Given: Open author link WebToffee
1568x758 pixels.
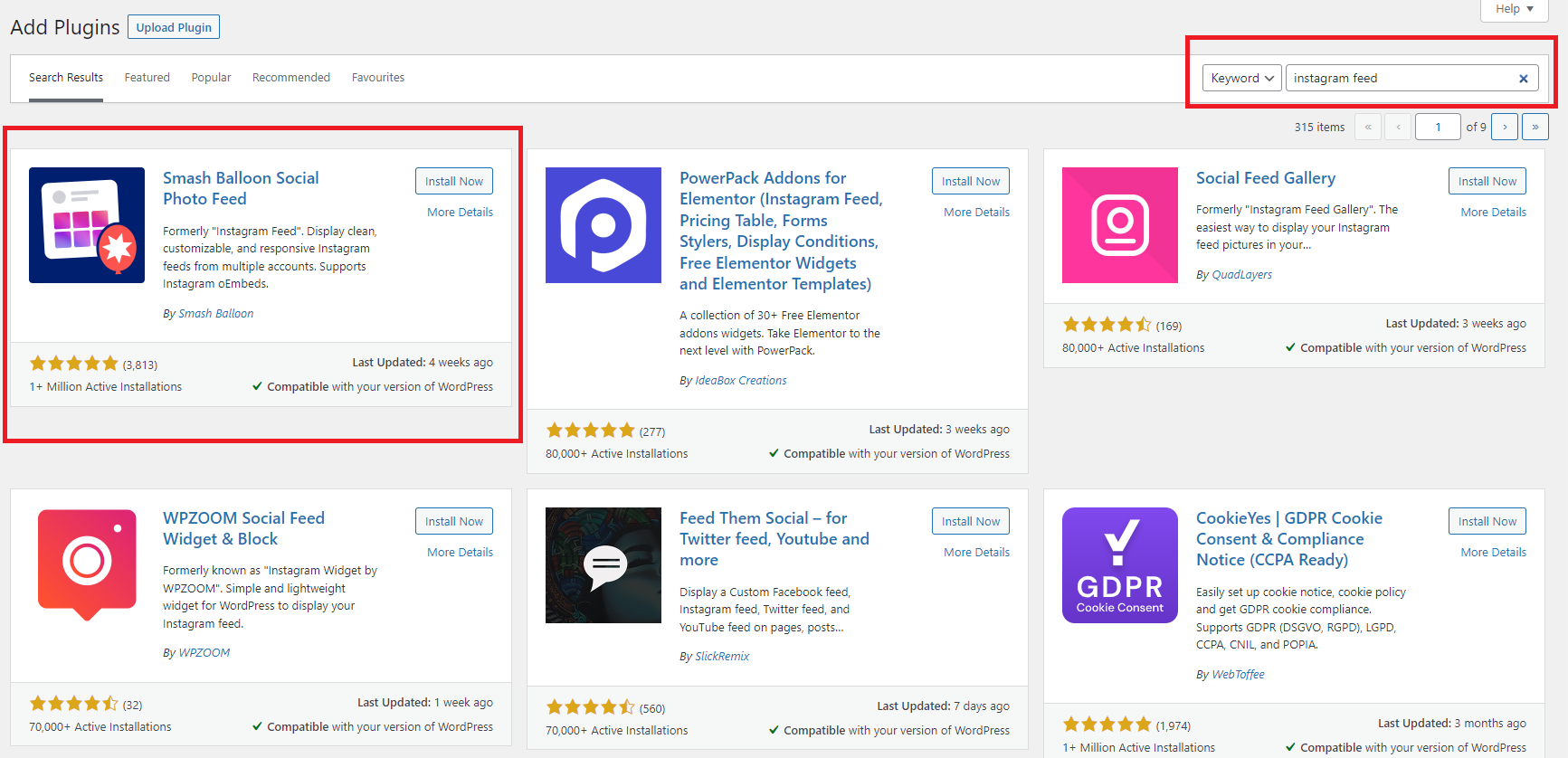Looking at the screenshot, I should 1238,675.
